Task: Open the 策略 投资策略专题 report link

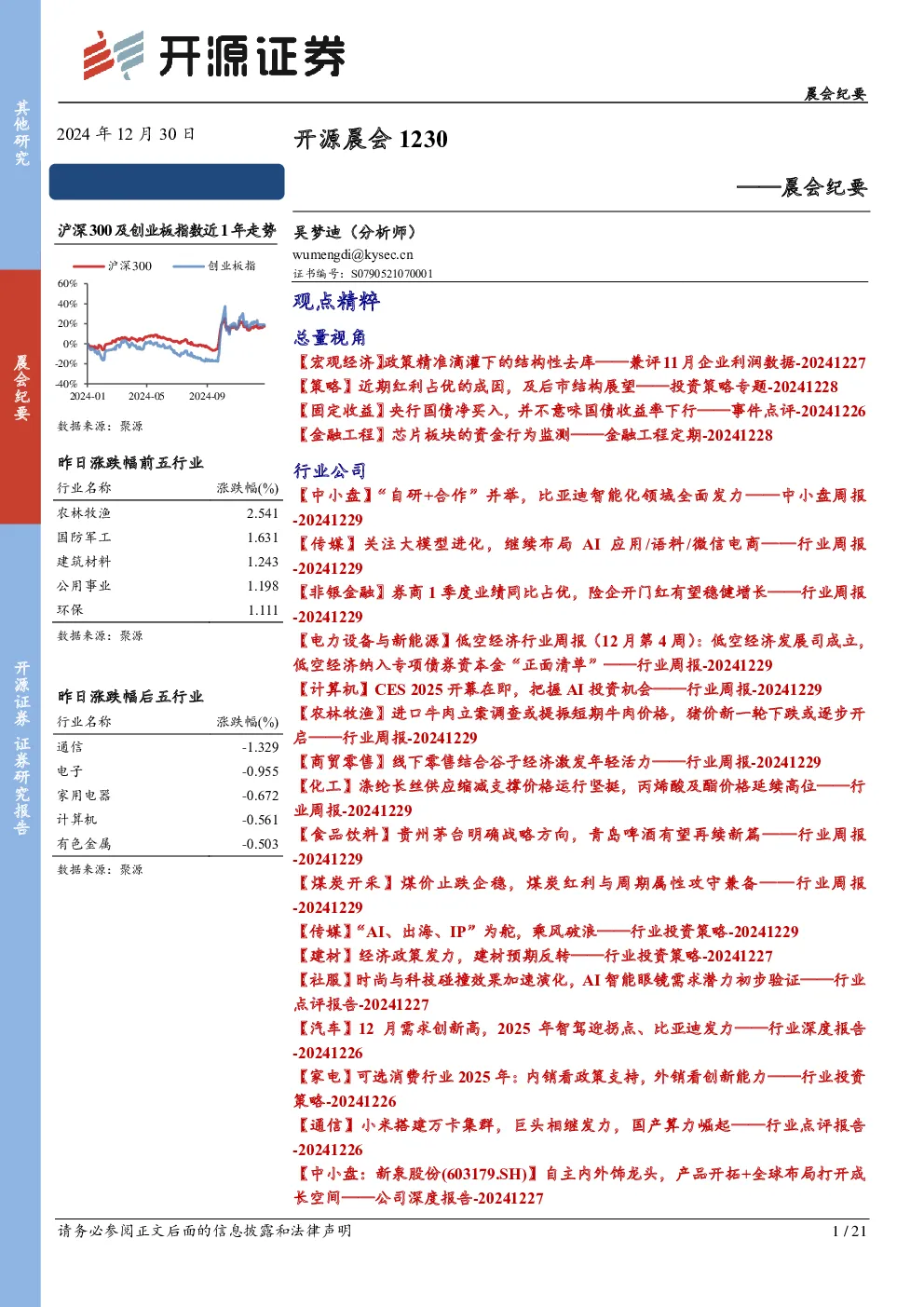Action: click(x=566, y=387)
